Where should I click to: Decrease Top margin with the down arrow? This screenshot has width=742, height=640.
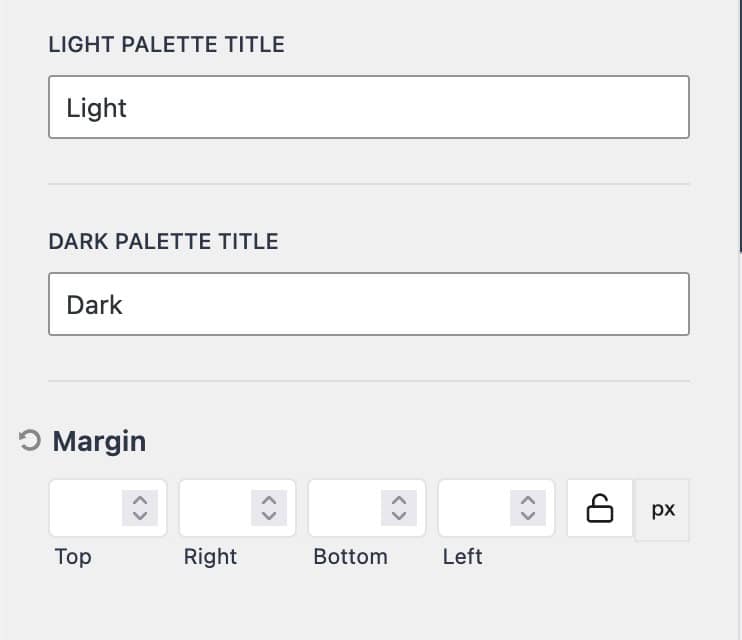coord(140,516)
